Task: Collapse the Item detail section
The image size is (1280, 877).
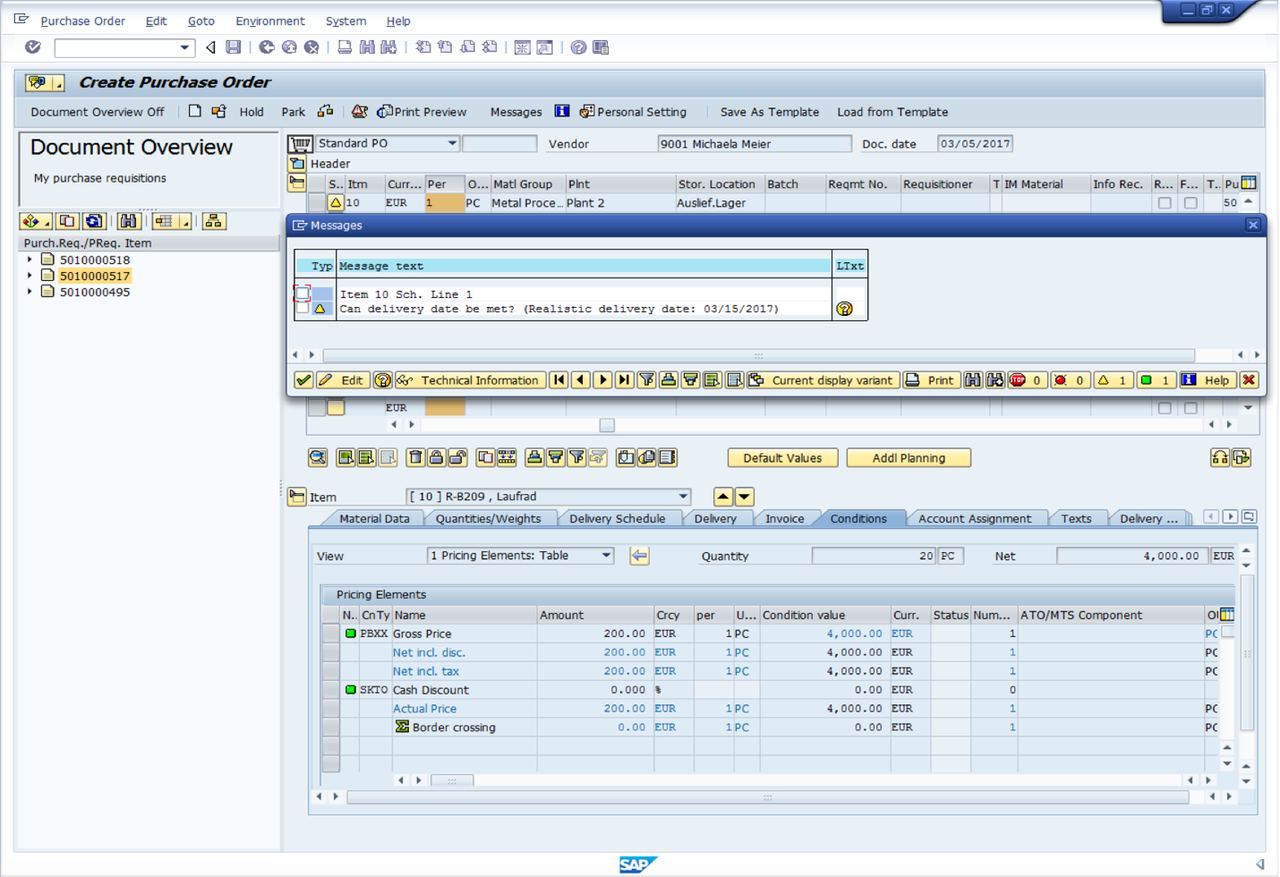Action: click(297, 497)
